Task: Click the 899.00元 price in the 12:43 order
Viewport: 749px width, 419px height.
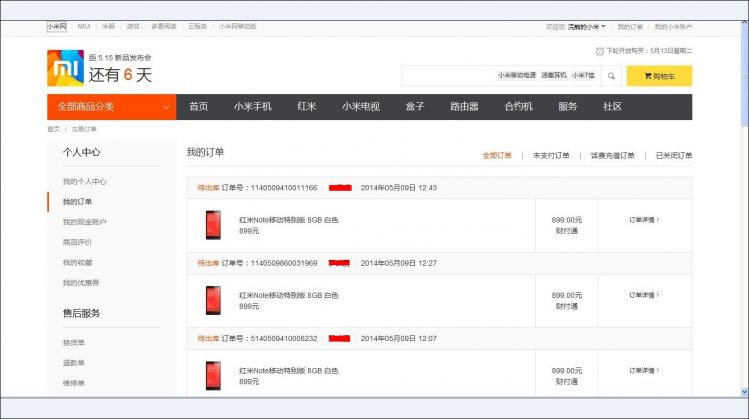Action: coord(567,220)
